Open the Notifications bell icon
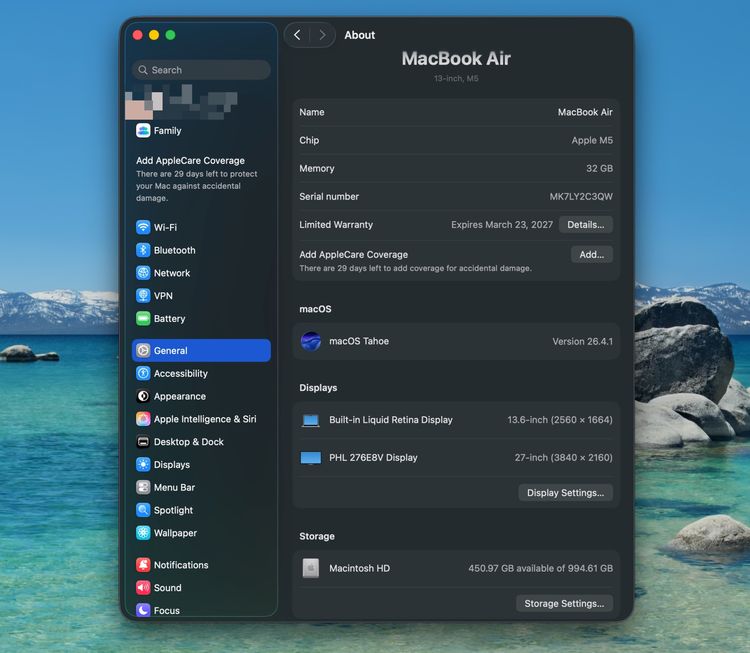The width and height of the screenshot is (750, 653). (143, 565)
